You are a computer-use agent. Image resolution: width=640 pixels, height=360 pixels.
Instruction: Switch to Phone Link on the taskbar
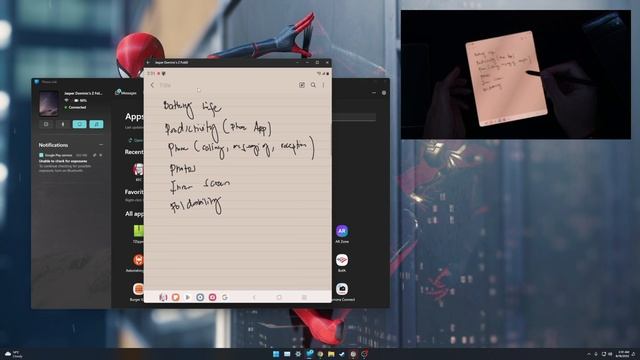point(309,354)
